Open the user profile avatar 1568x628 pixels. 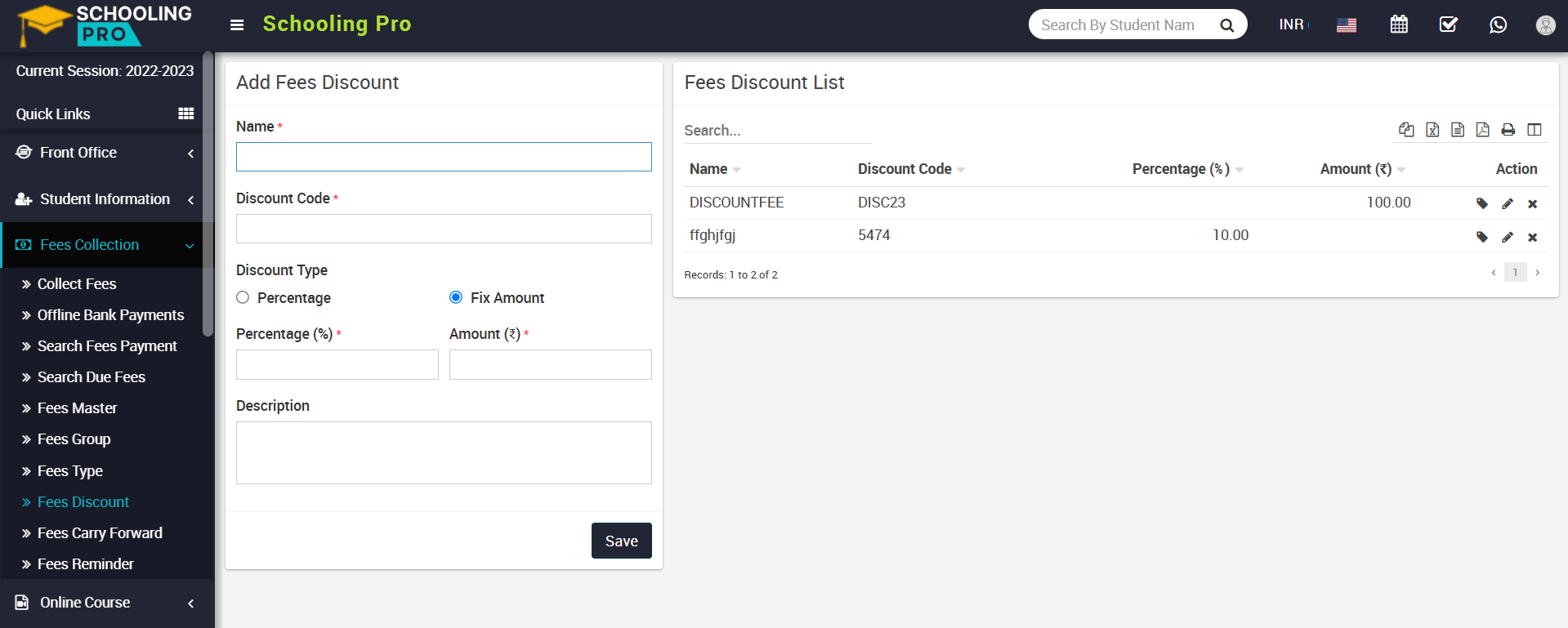click(x=1545, y=25)
